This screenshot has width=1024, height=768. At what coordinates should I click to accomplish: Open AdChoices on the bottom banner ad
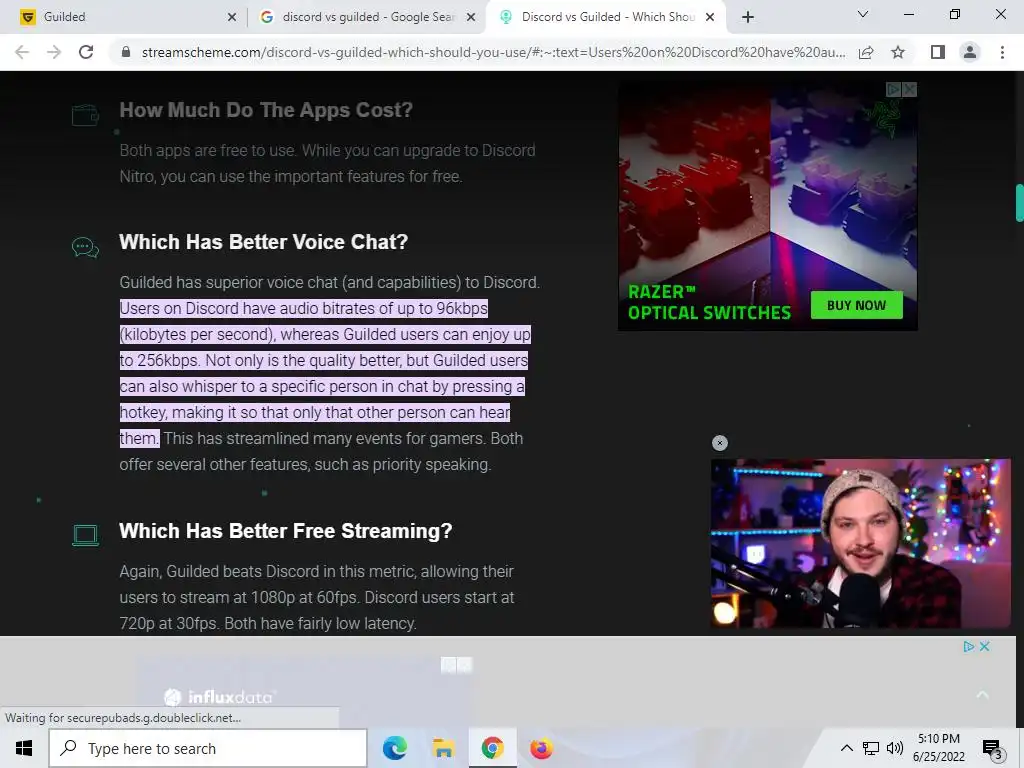[968, 647]
